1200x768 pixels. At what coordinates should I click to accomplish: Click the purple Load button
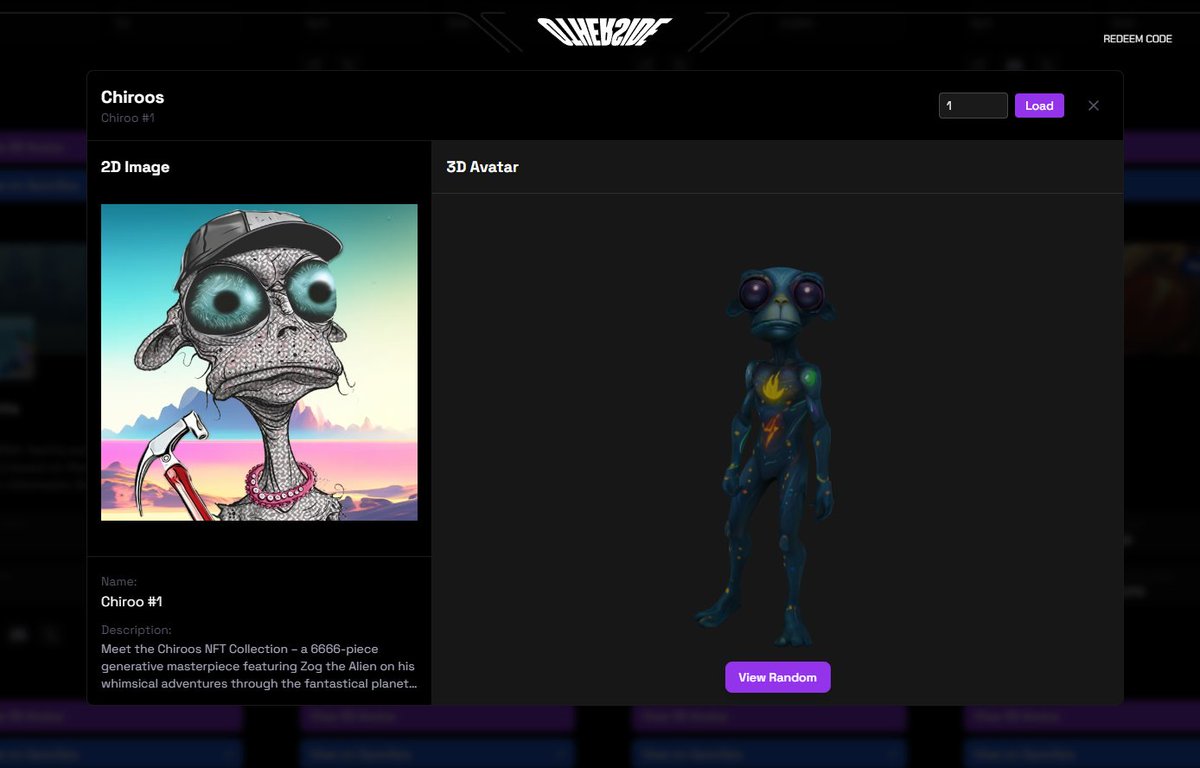[1039, 105]
